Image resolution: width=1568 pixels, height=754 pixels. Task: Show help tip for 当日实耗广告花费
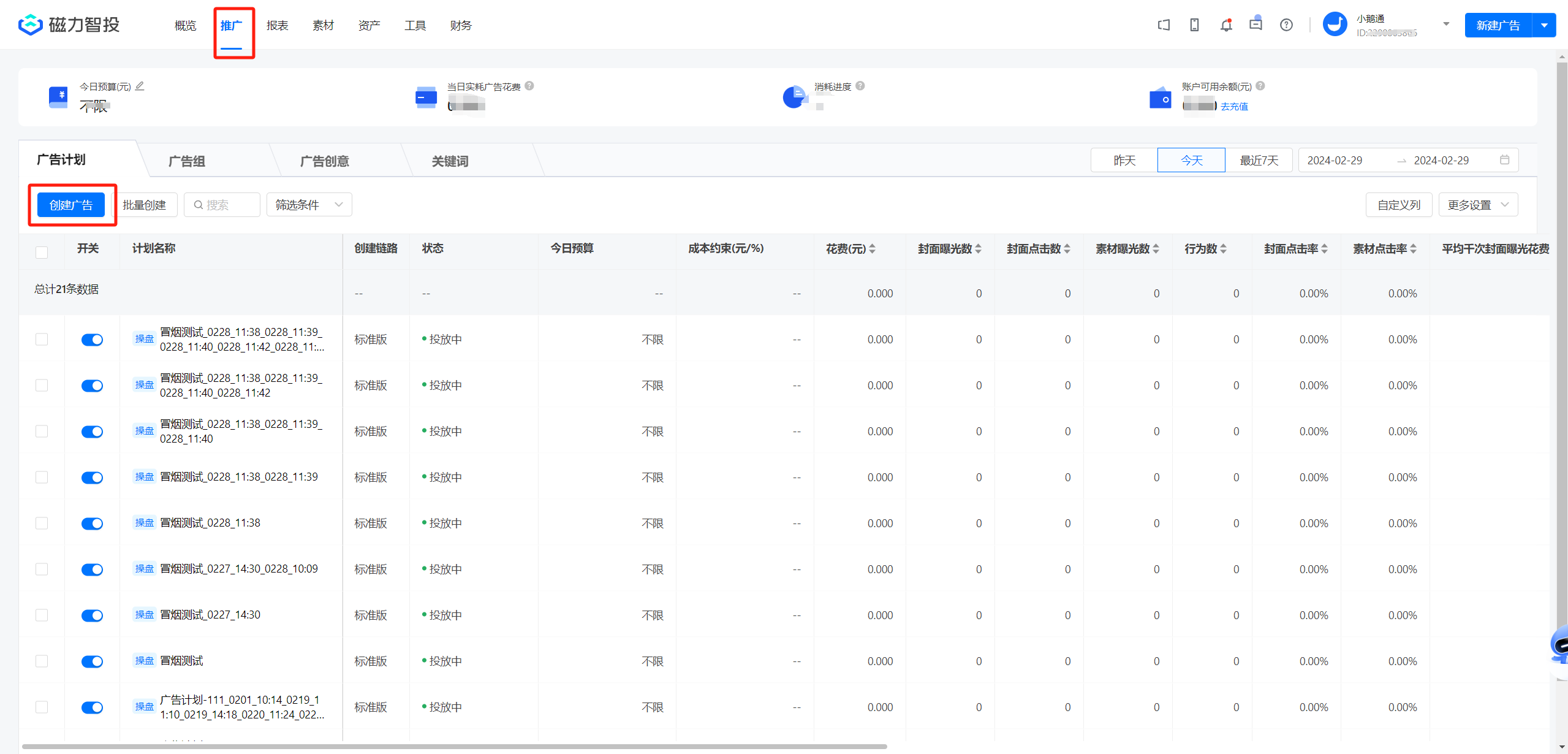529,86
